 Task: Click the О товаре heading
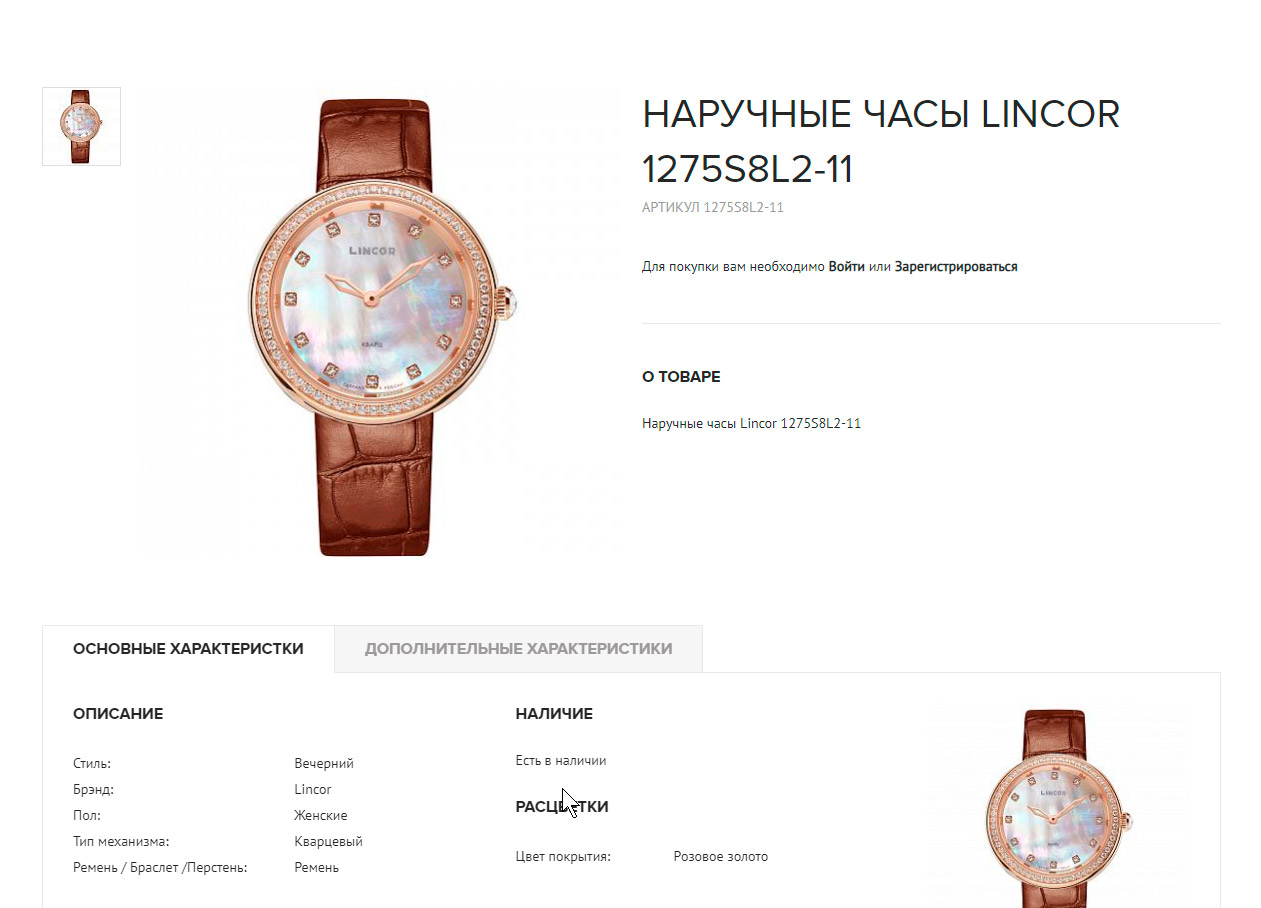pos(681,377)
